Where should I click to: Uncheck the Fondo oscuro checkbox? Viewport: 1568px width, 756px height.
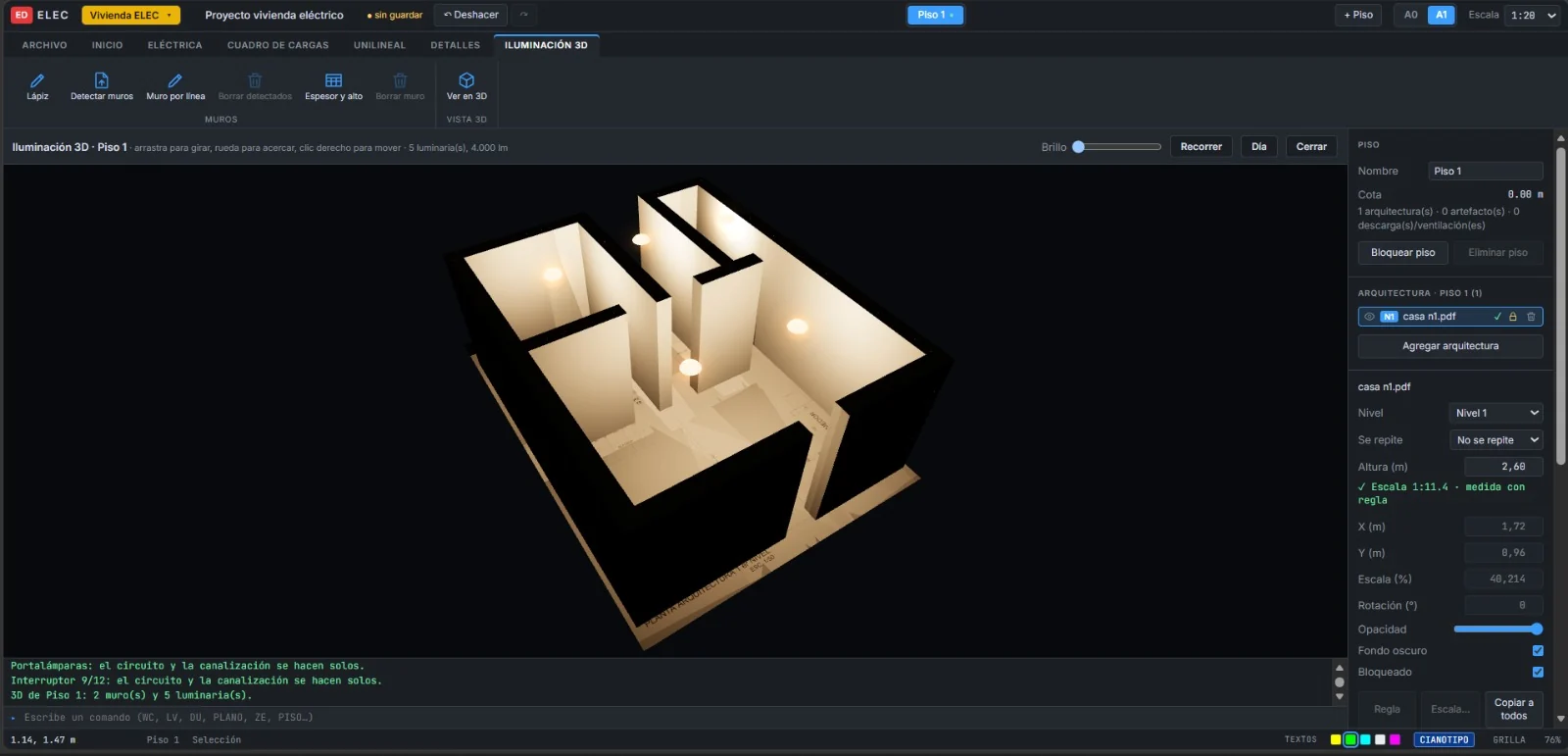pos(1538,651)
